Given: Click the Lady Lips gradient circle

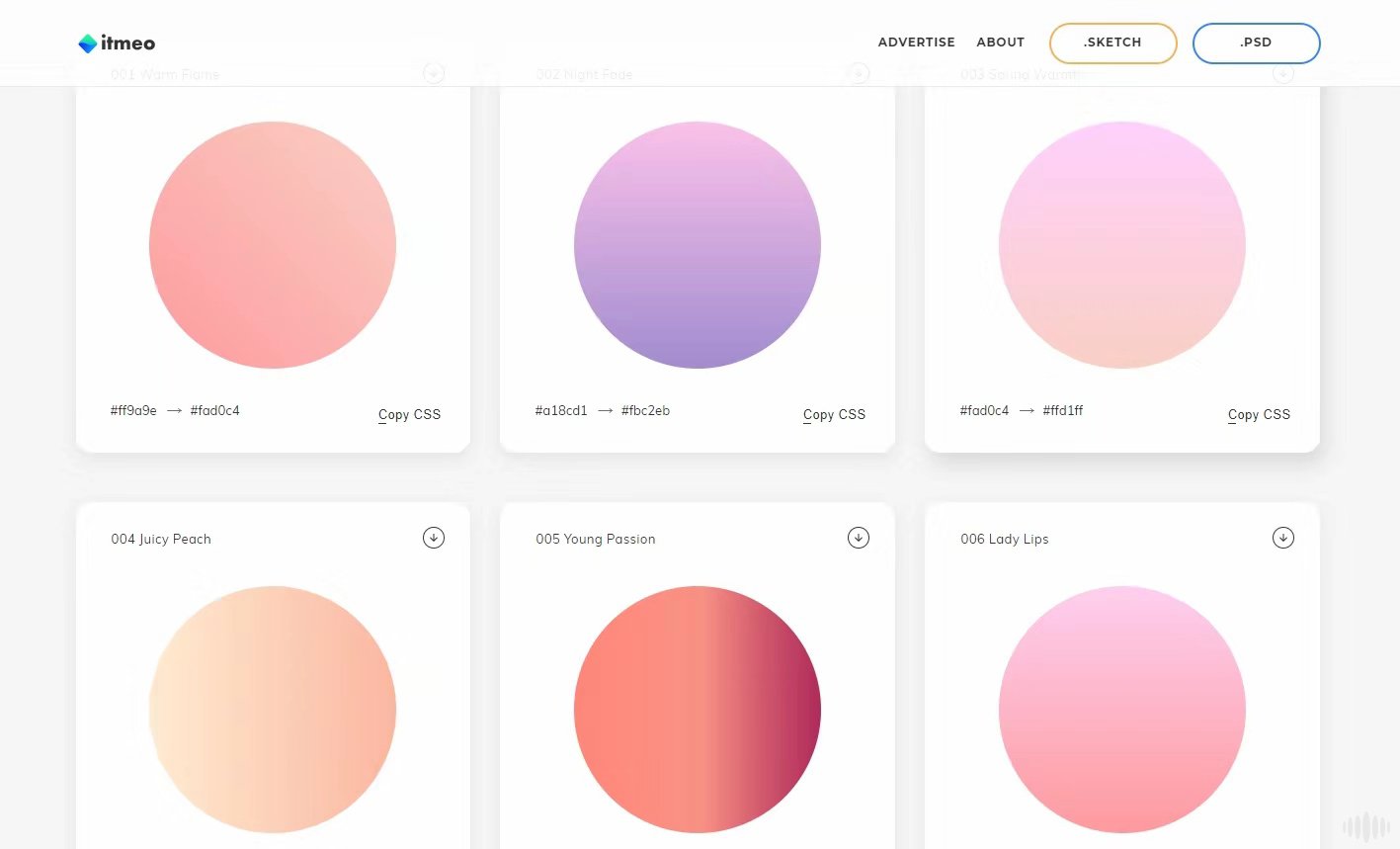Looking at the screenshot, I should pos(1122,710).
